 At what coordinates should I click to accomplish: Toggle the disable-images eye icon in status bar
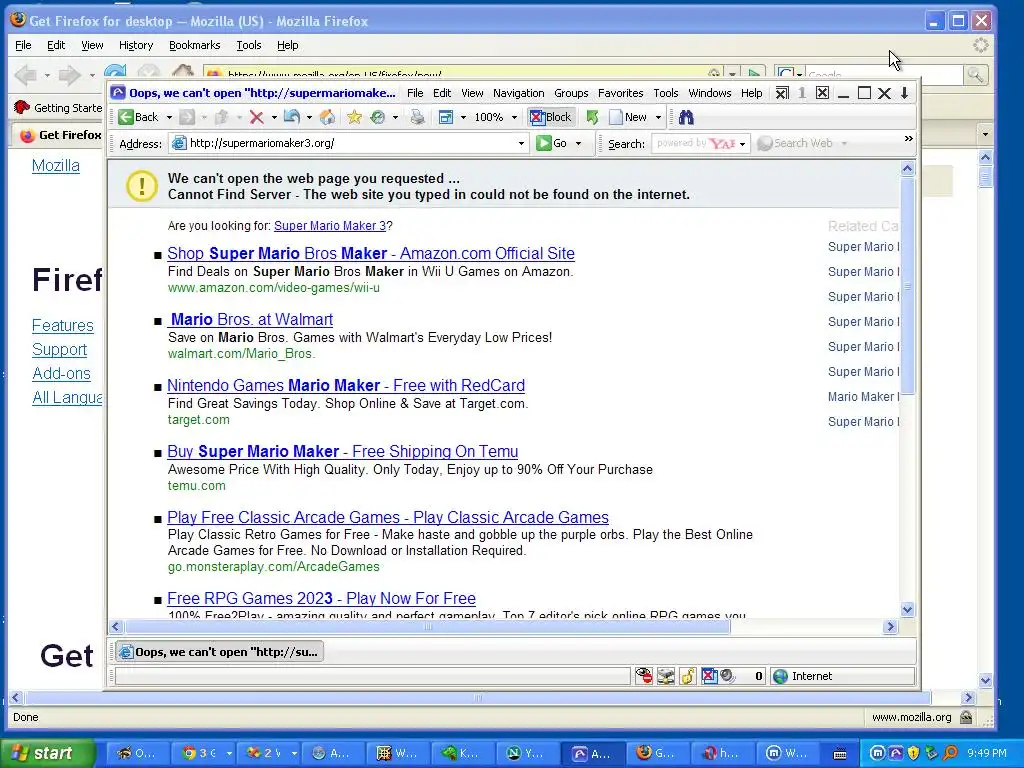644,676
